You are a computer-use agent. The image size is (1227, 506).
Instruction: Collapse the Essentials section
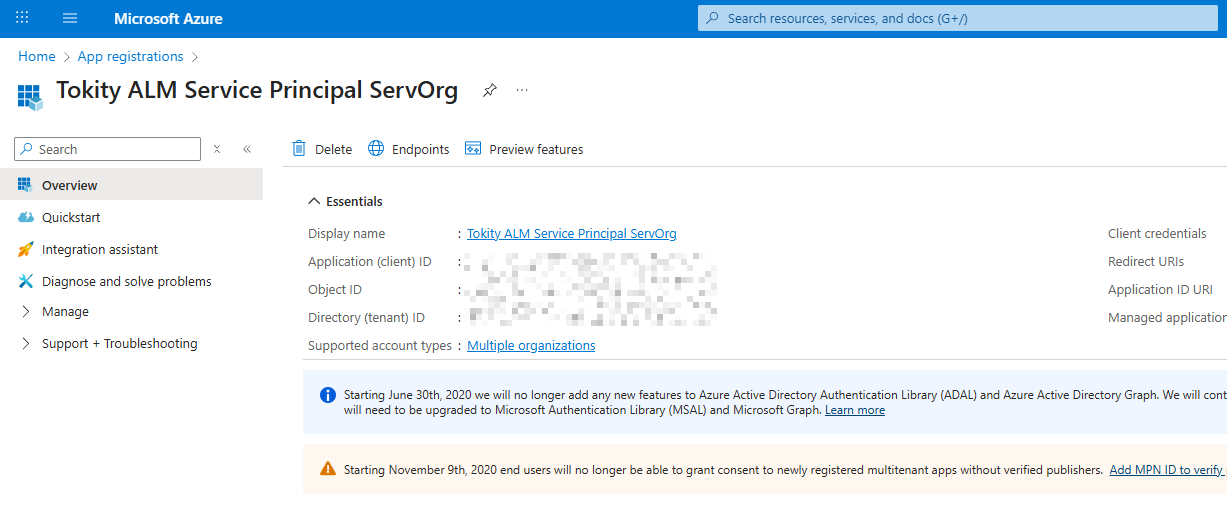pos(314,201)
